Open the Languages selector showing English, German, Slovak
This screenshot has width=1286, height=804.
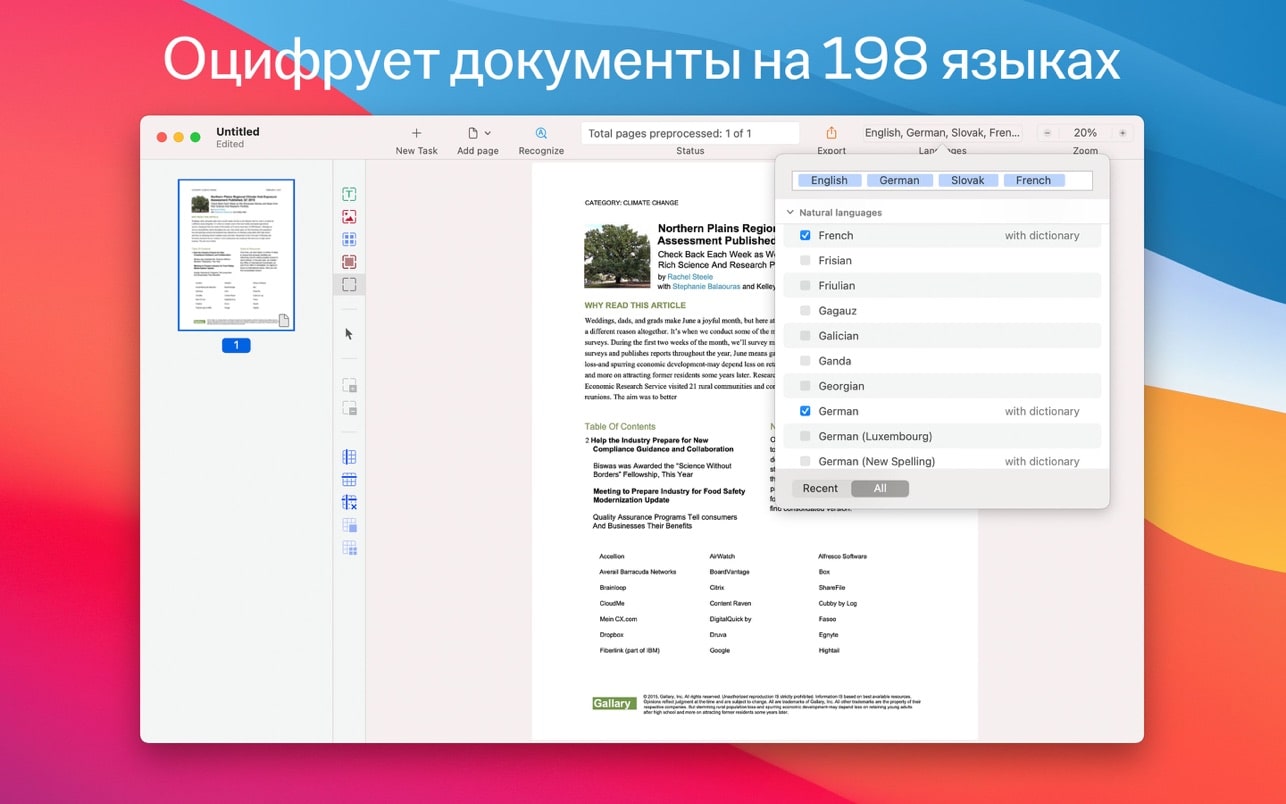coord(941,132)
